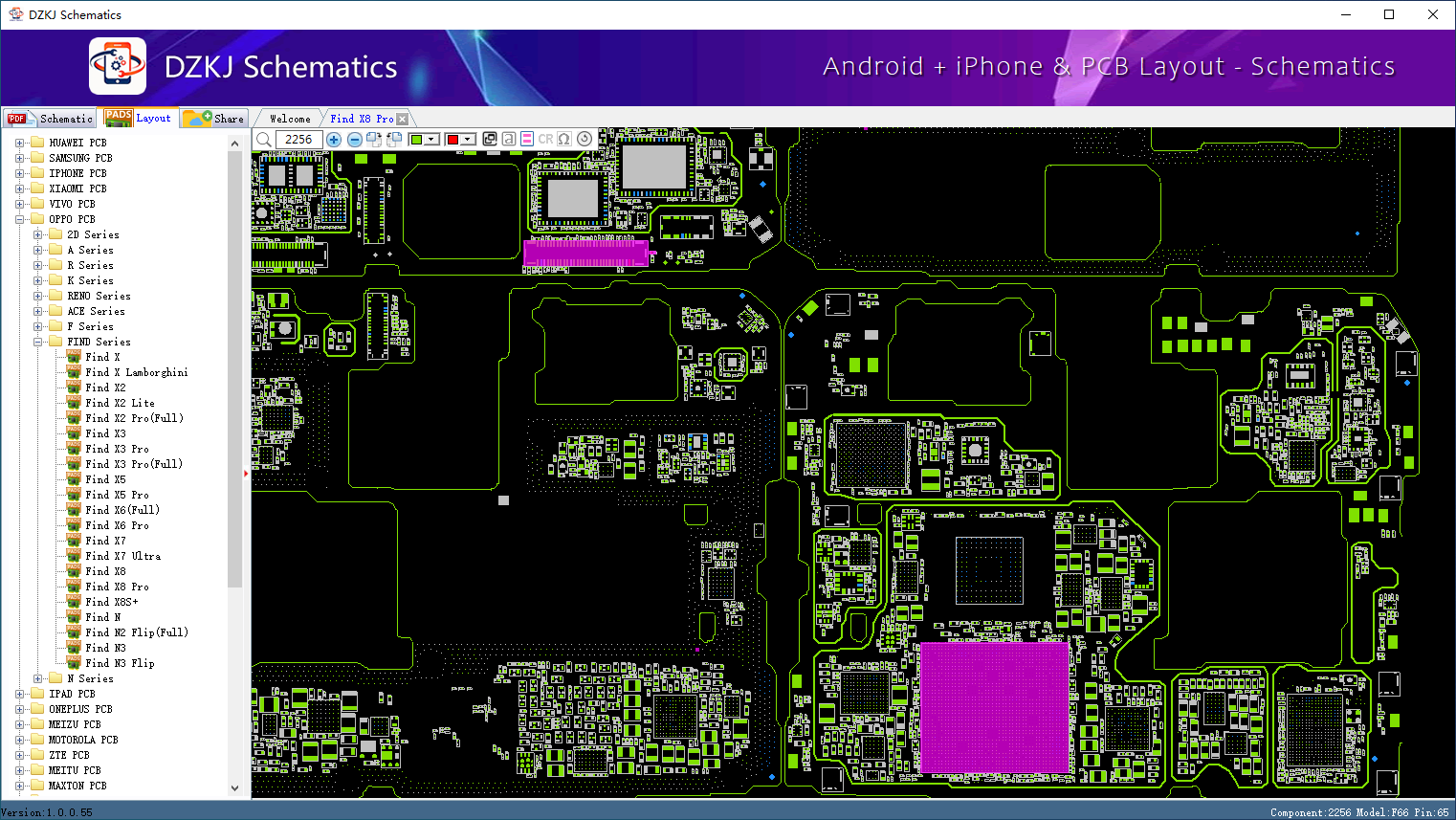The height and width of the screenshot is (820, 1456).
Task: Select the K Series folder
Action: (x=90, y=280)
